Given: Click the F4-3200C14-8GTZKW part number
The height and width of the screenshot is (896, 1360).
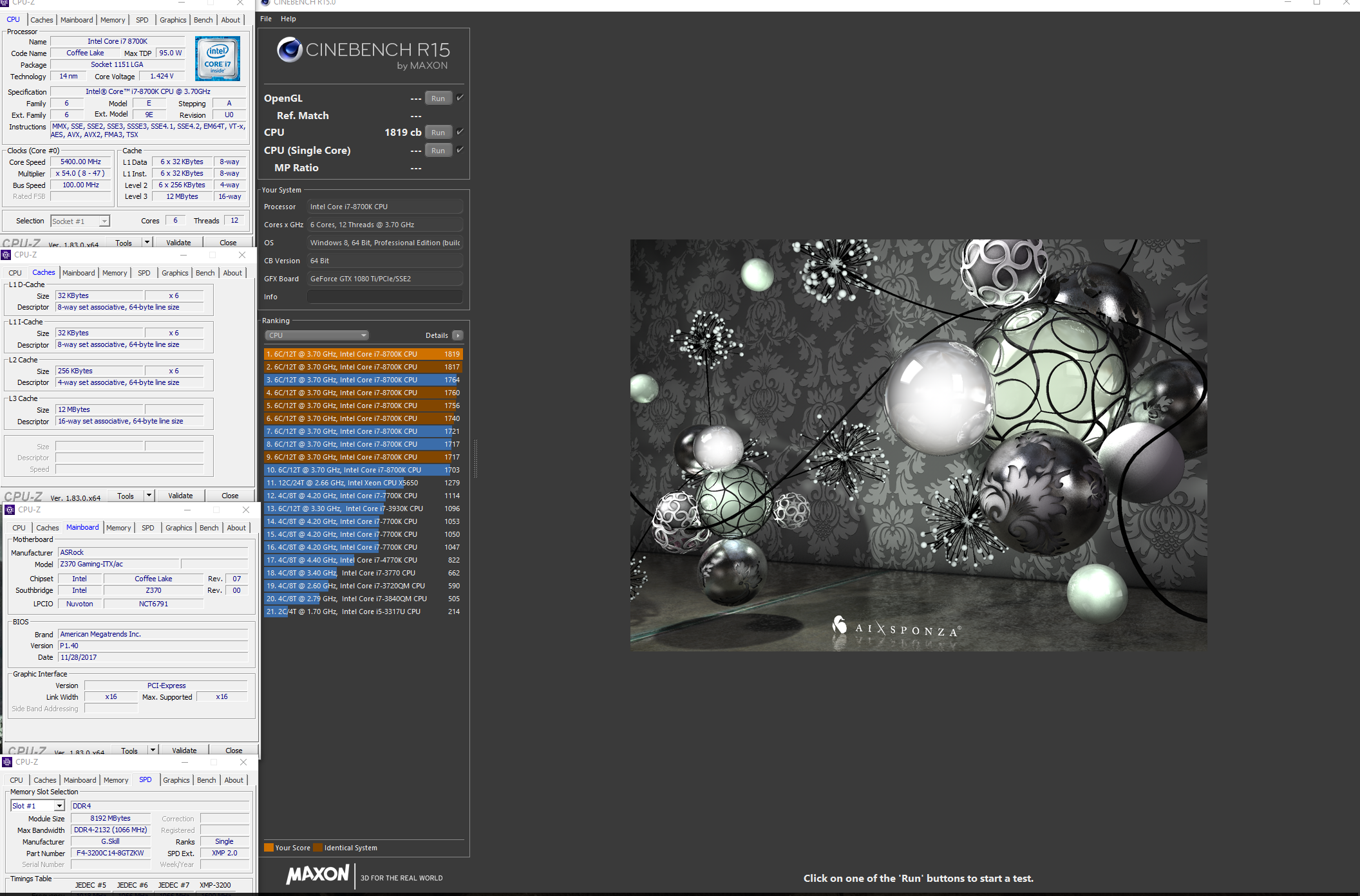Looking at the screenshot, I should (x=110, y=854).
